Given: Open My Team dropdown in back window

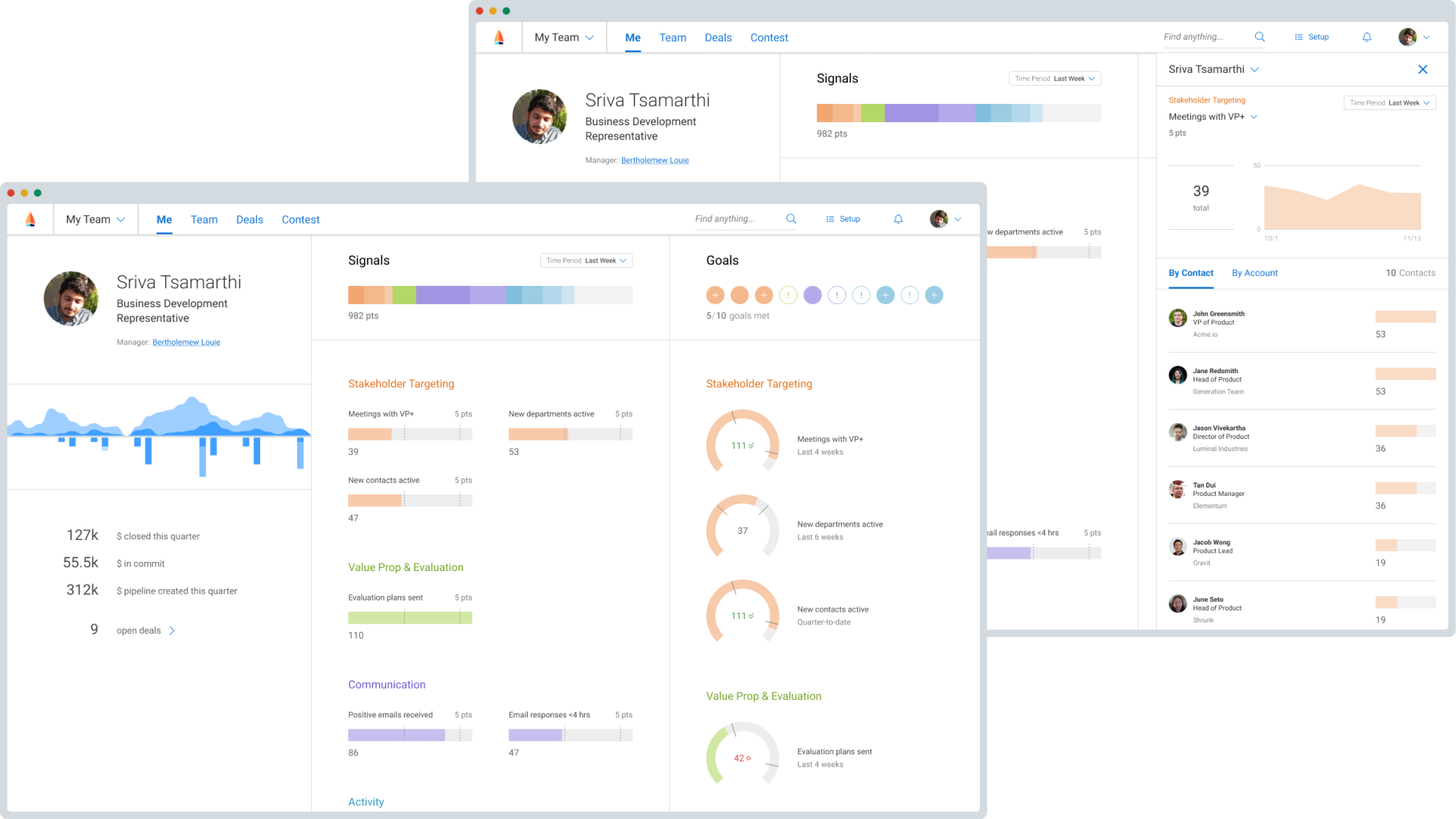Looking at the screenshot, I should coord(564,37).
